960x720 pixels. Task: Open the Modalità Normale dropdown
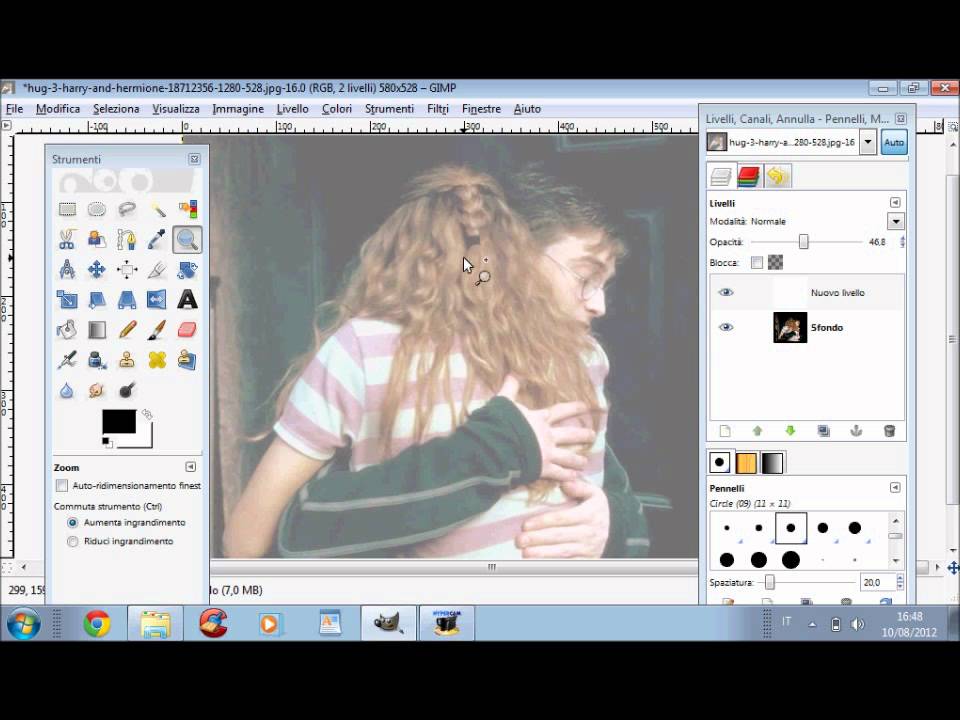896,222
